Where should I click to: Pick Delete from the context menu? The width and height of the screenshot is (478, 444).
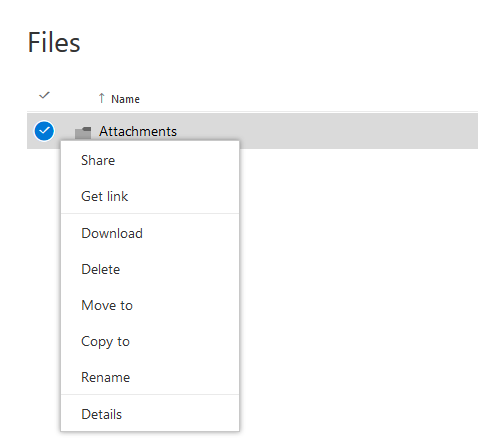point(150,269)
